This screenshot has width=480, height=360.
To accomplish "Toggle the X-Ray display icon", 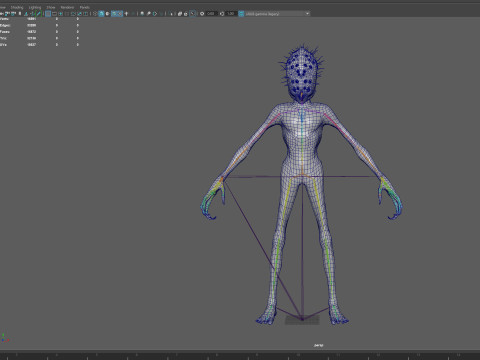I will pos(180,14).
